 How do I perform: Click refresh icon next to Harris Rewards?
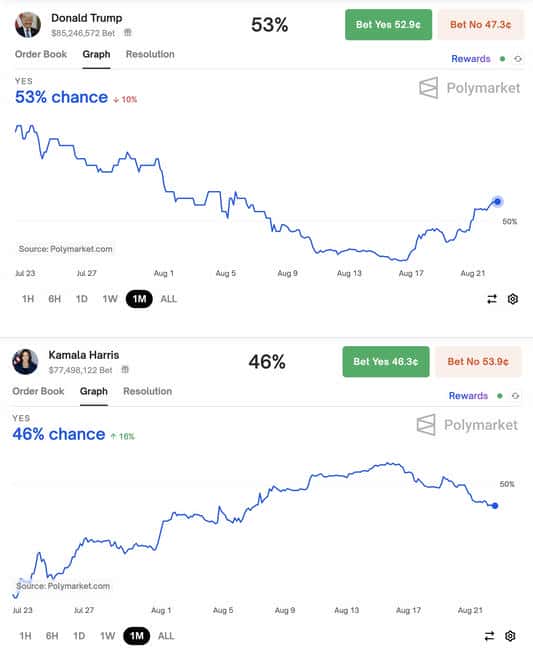pos(515,396)
